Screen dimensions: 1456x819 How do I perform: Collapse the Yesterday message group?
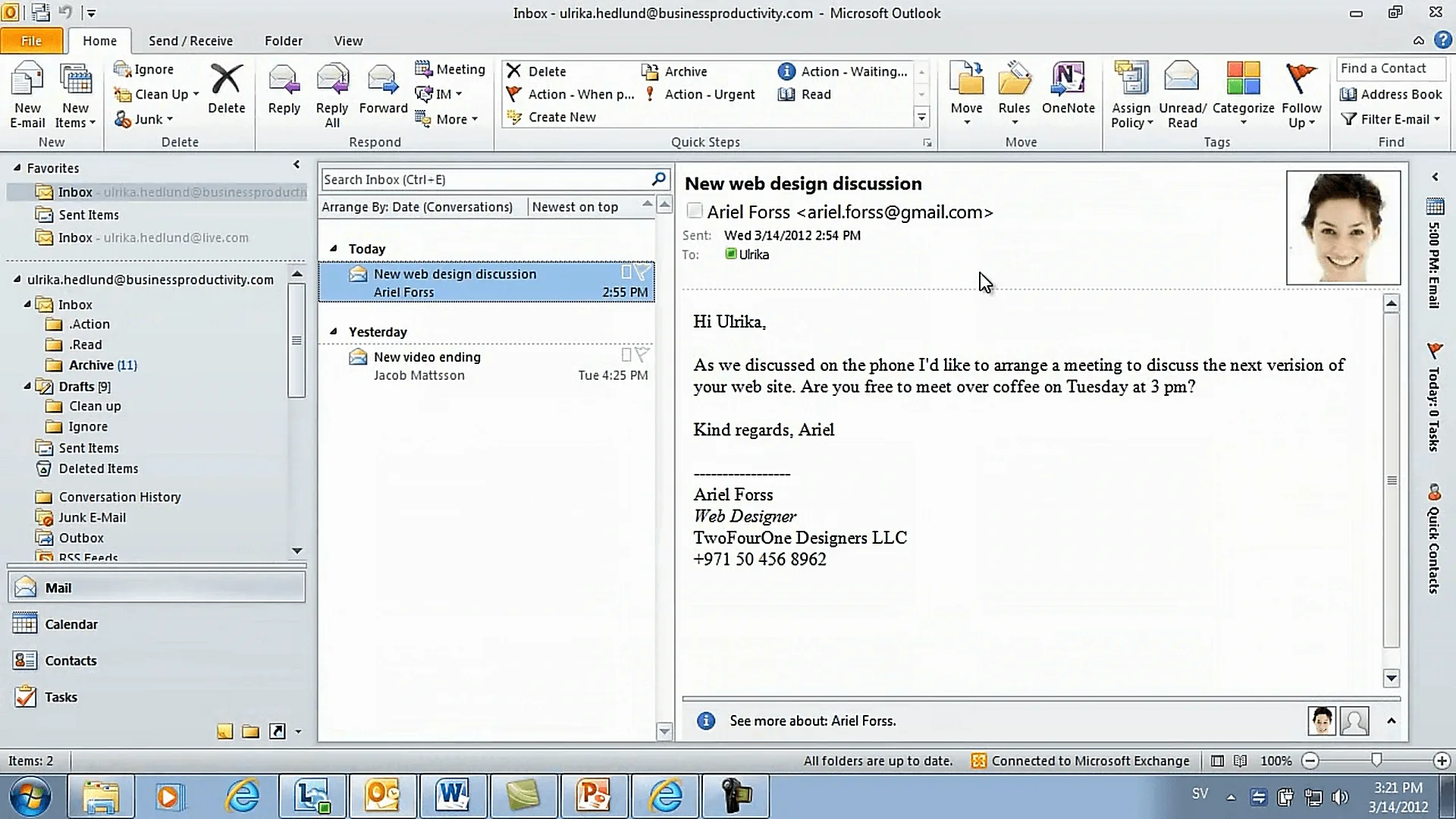[x=333, y=331]
